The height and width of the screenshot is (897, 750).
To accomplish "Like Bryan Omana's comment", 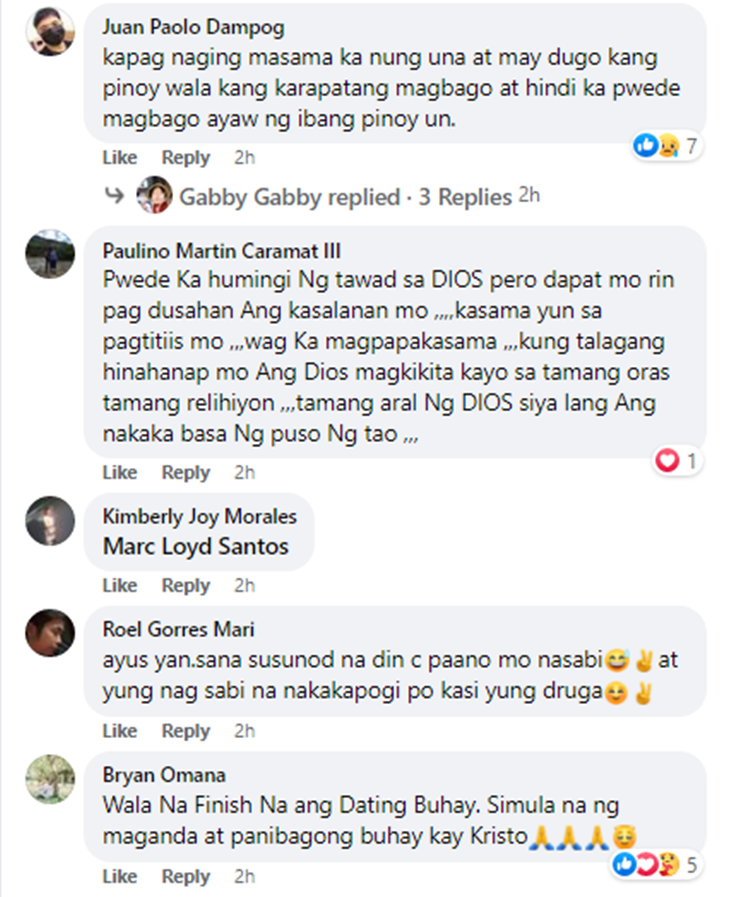I will pos(120,876).
